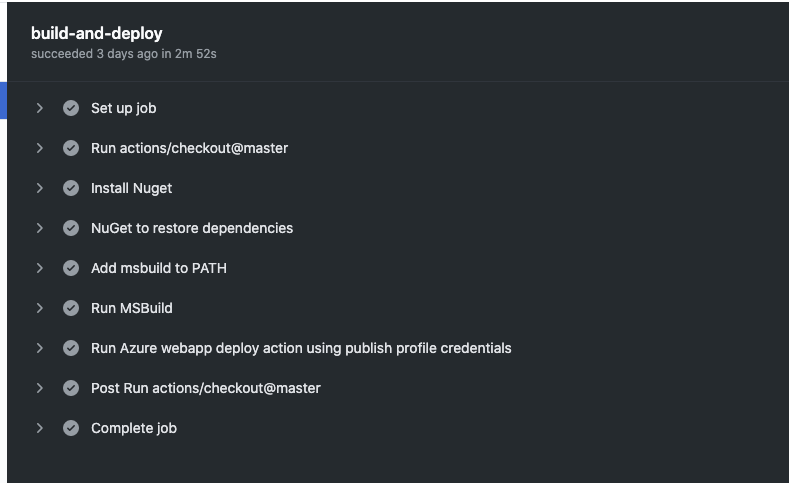Click check icon beside Azure webapp deploy step

(x=71, y=348)
